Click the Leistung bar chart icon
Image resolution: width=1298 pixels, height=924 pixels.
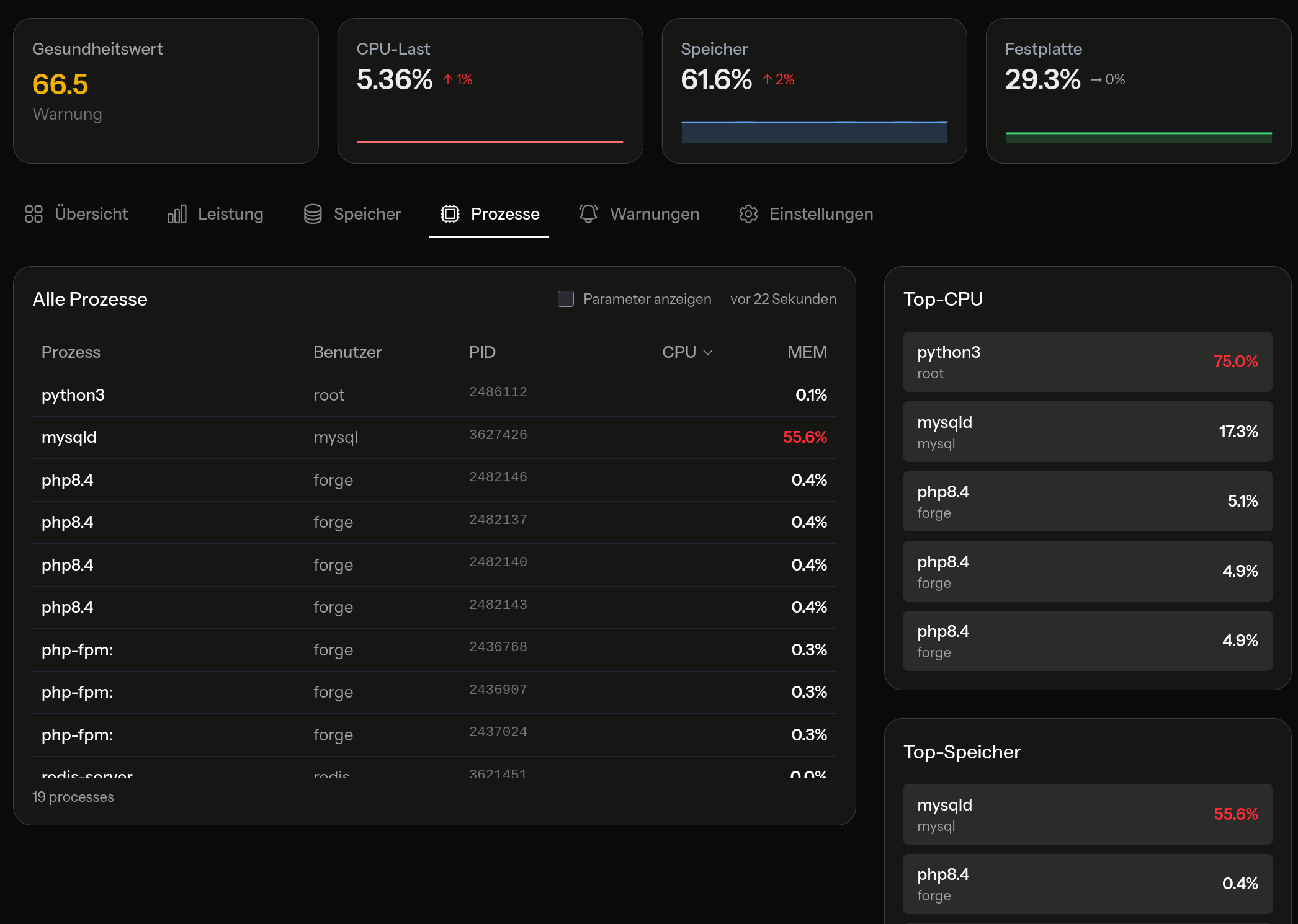point(177,214)
